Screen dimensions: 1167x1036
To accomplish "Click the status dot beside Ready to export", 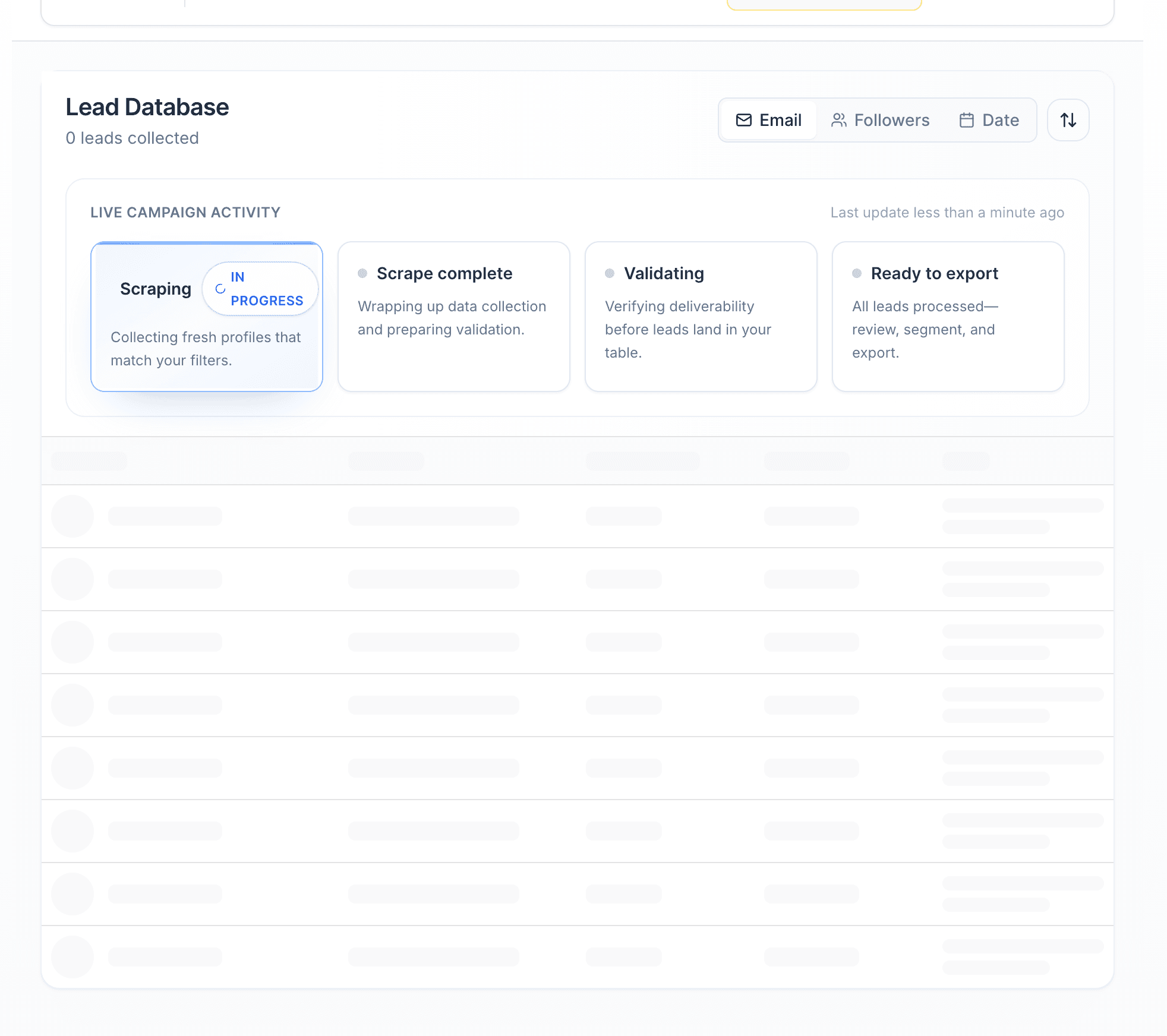I will 857,273.
